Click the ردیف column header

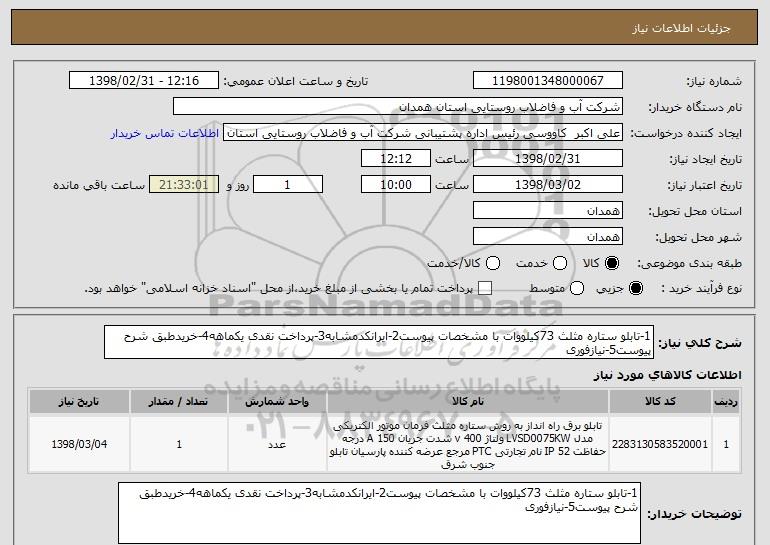[726, 402]
